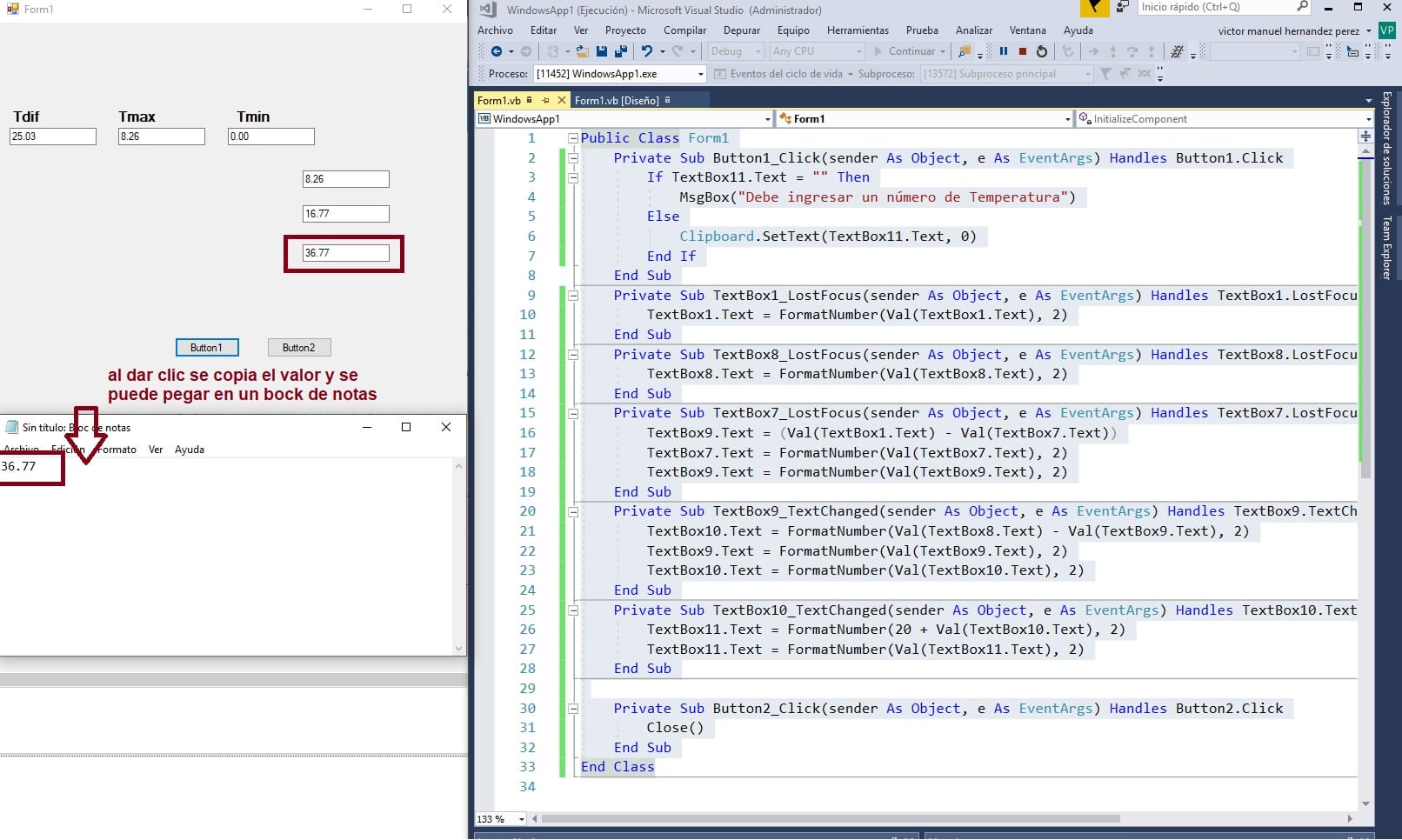Redo the last edit with the Redo icon
The image size is (1402, 840).
point(675,51)
